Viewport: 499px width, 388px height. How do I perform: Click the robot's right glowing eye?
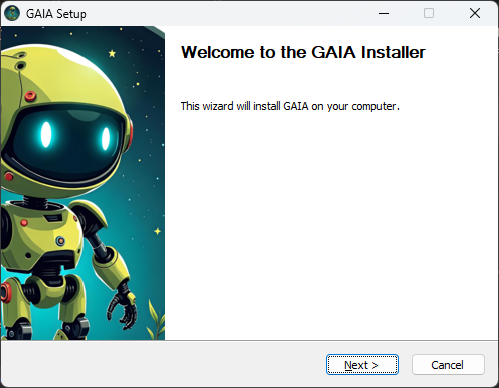[106, 138]
